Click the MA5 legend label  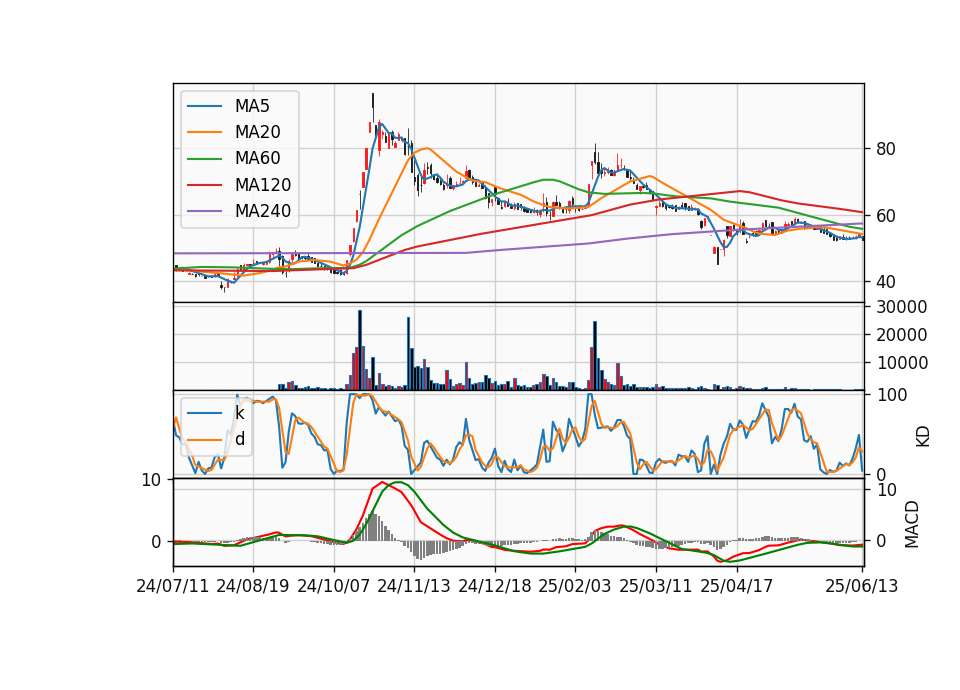[x=252, y=106]
